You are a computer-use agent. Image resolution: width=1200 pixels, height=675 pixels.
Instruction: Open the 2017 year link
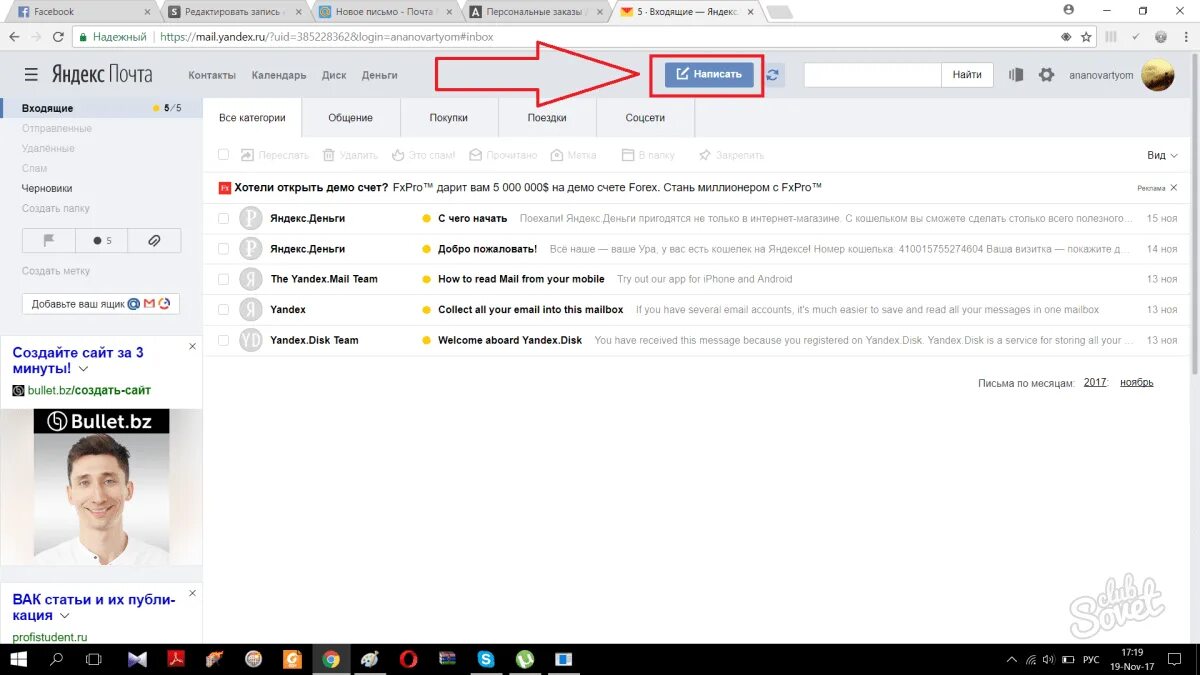pos(1095,382)
